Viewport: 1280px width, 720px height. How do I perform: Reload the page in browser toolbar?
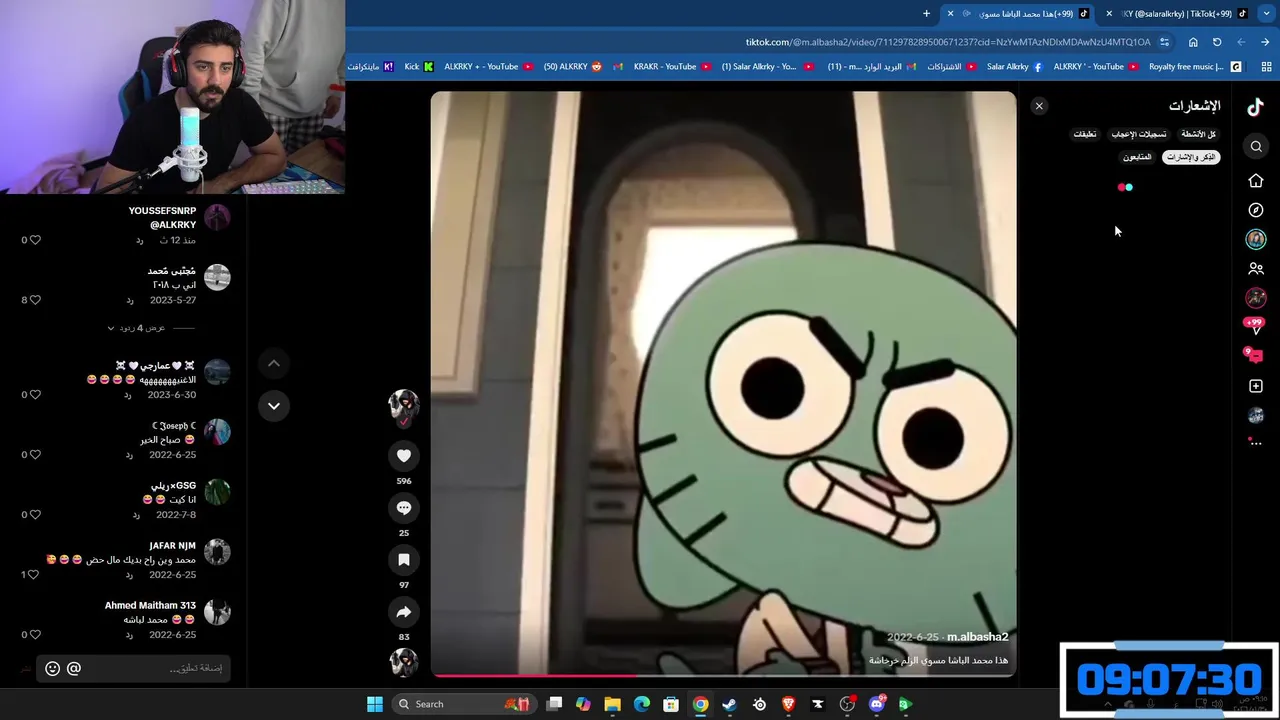(x=1217, y=42)
